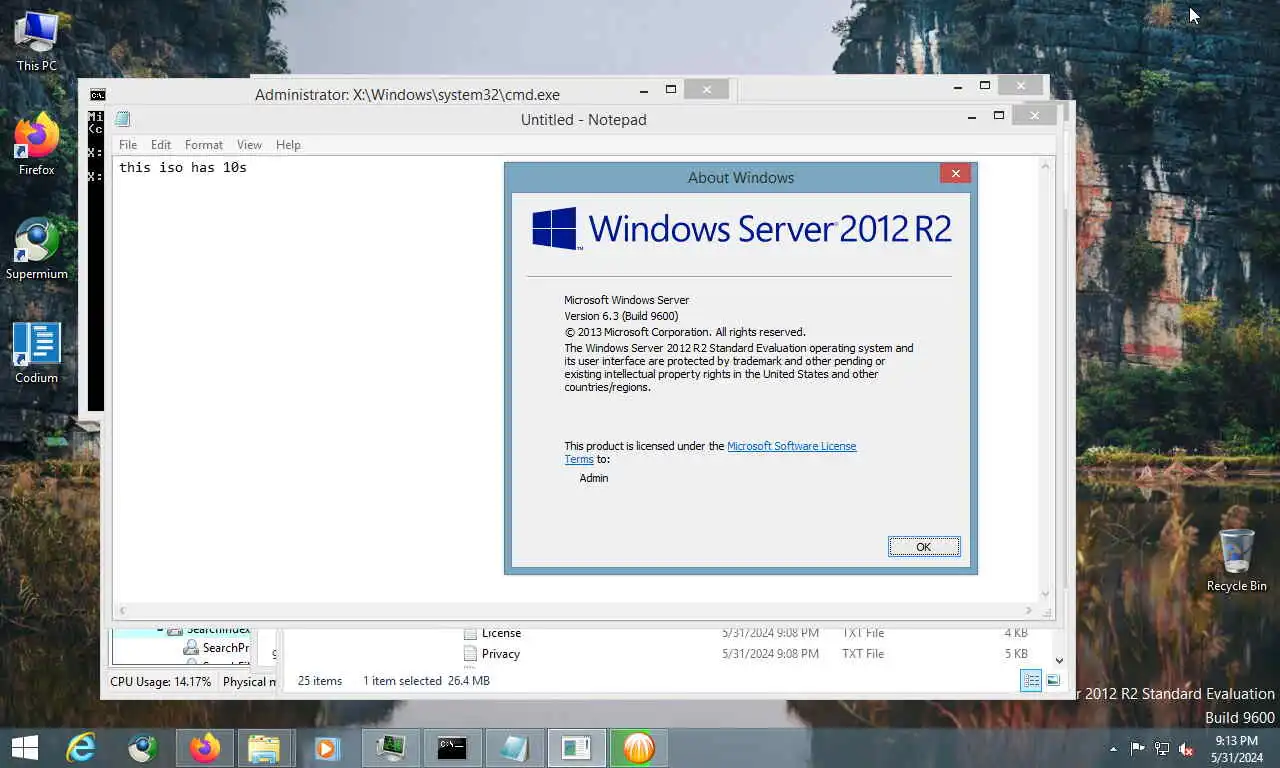
Task: Minimize the Notepad window
Action: [x=971, y=116]
